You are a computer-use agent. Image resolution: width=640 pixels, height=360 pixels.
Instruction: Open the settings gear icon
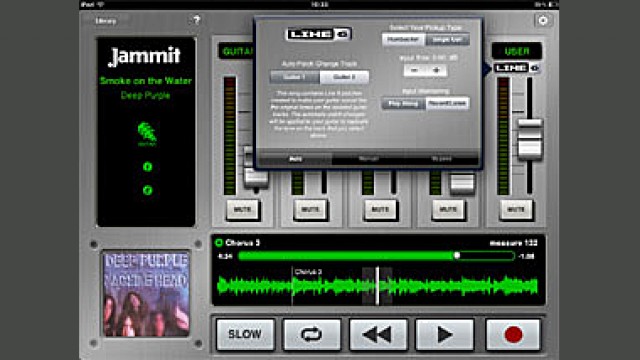543,20
